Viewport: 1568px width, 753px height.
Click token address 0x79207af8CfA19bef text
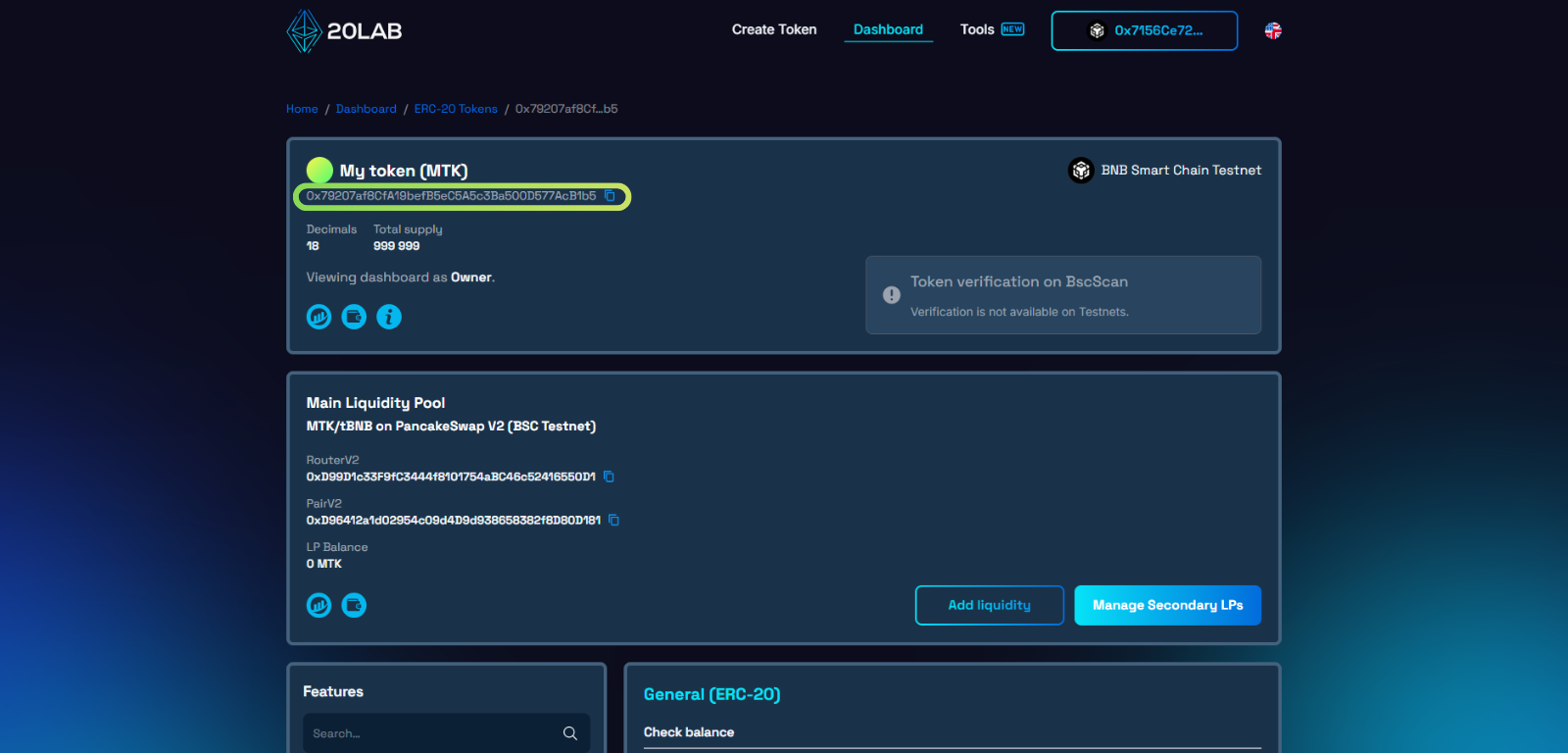[451, 196]
